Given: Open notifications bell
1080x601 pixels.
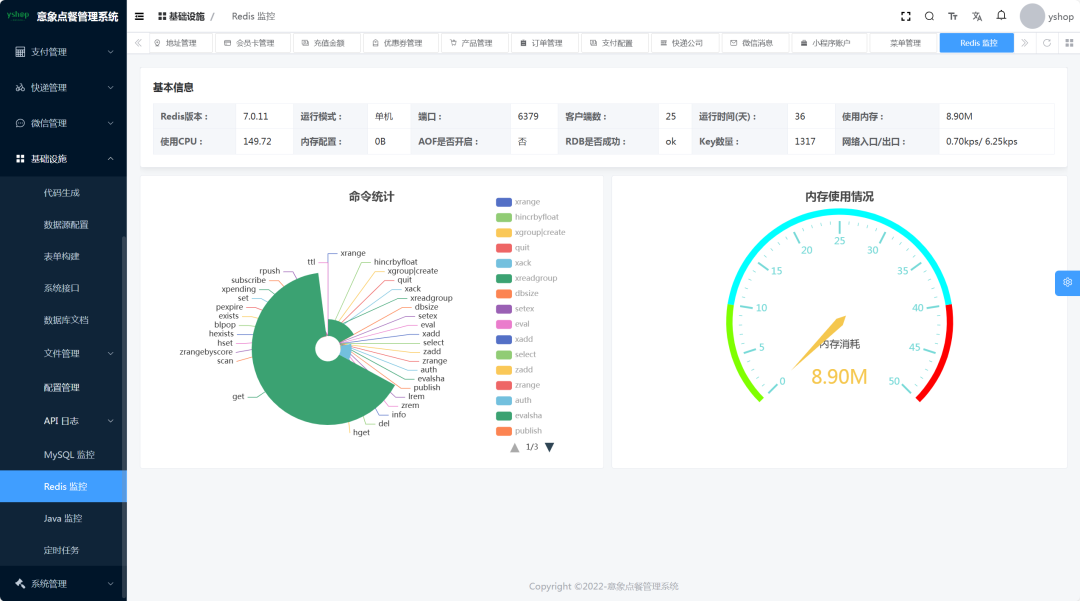Looking at the screenshot, I should [x=1001, y=16].
